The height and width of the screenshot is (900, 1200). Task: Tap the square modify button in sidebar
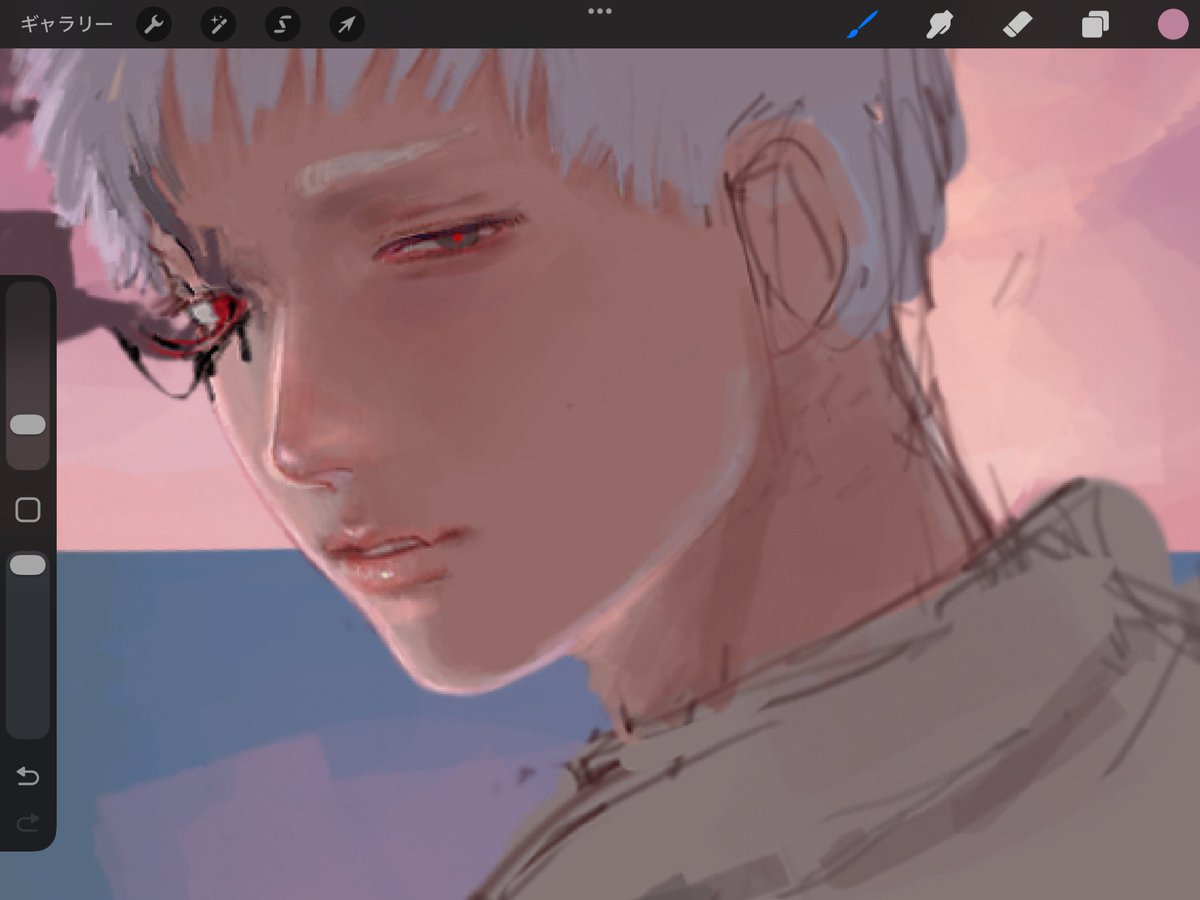(x=28, y=510)
